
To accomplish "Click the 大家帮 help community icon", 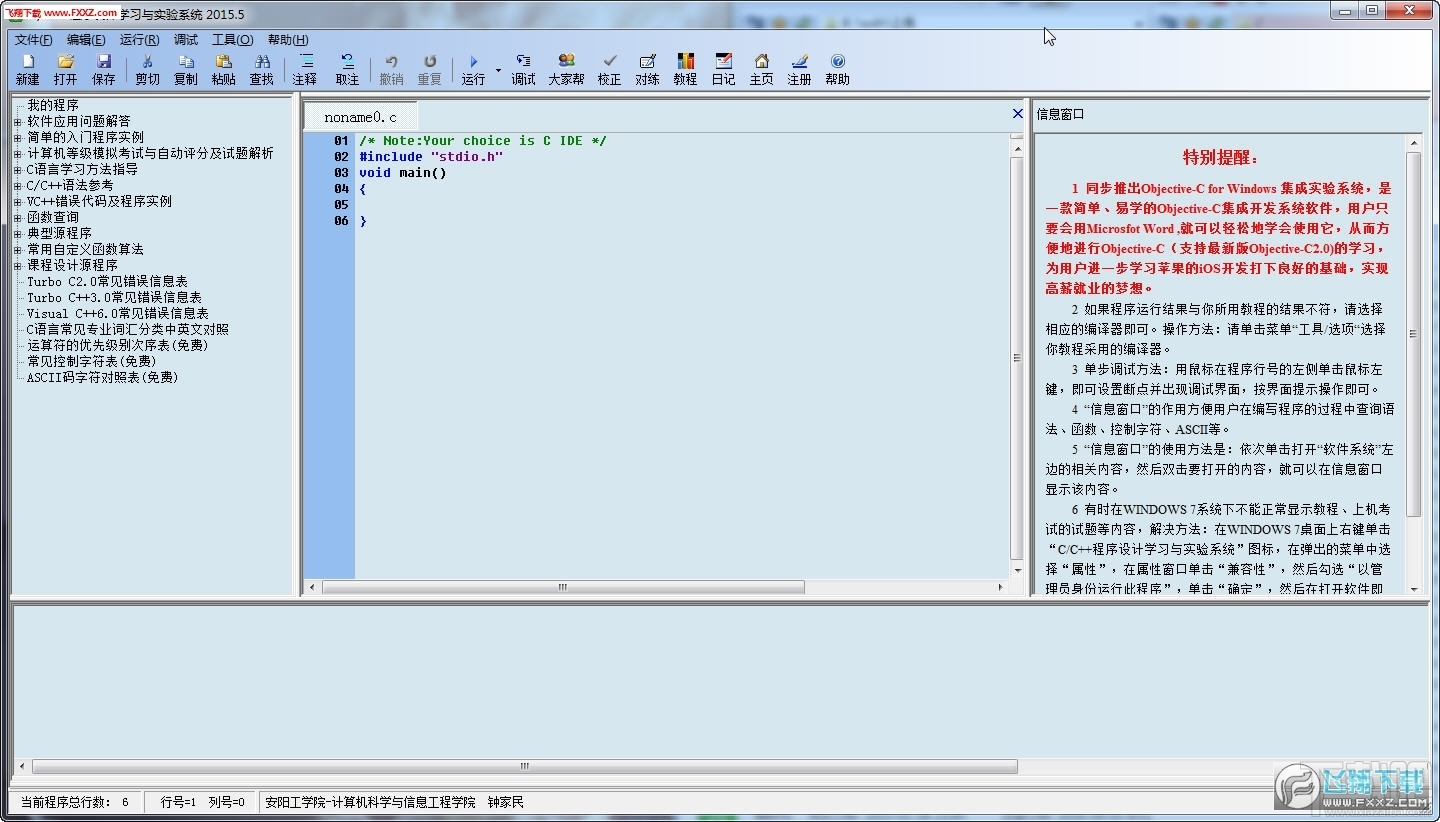I will [566, 68].
